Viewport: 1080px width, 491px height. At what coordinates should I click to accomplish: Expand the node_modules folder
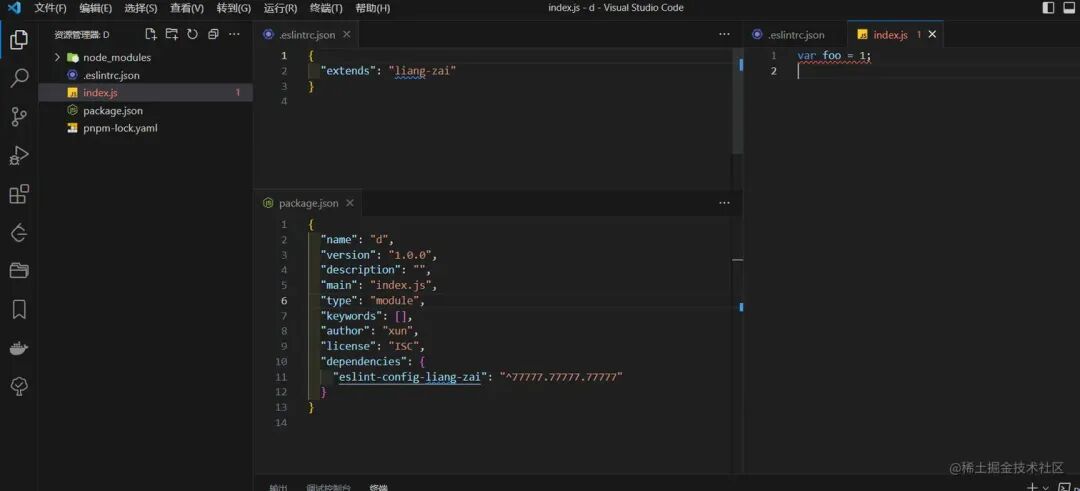pyautogui.click(x=57, y=57)
